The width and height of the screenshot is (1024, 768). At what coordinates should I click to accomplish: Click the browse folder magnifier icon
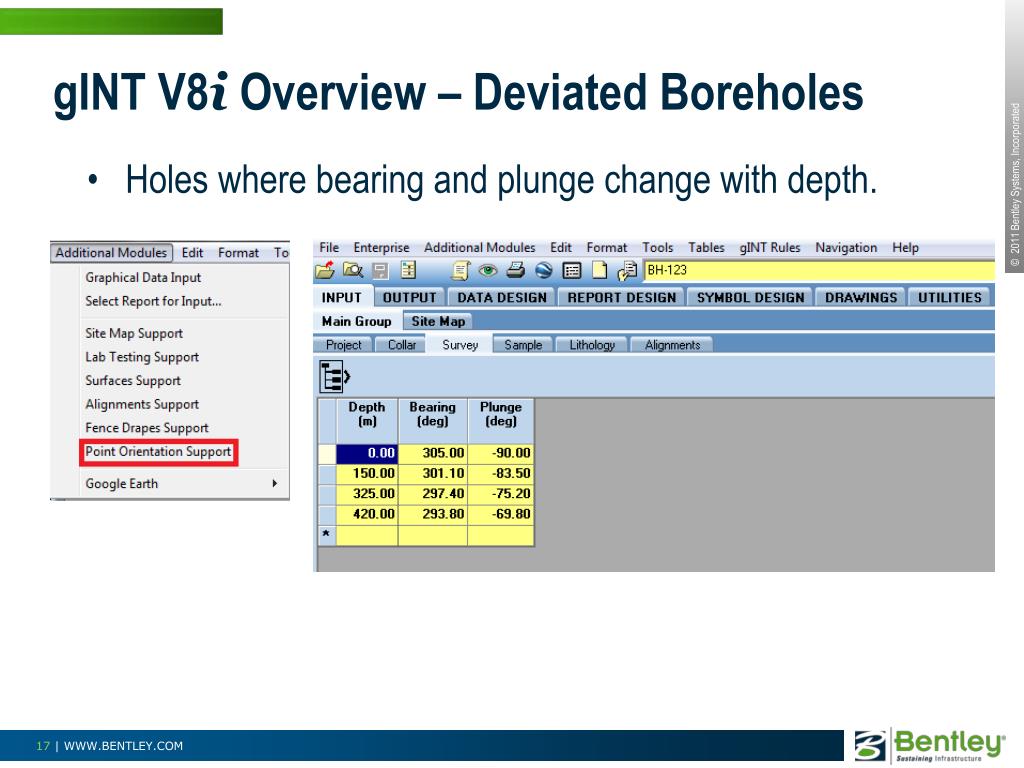pyautogui.click(x=353, y=270)
